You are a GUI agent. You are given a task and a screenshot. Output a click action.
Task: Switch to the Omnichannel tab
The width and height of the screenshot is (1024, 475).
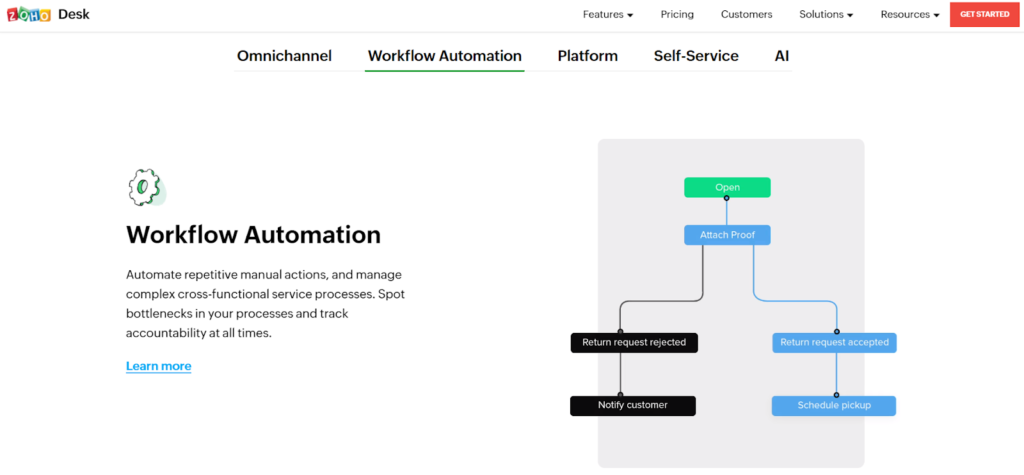[x=284, y=56]
